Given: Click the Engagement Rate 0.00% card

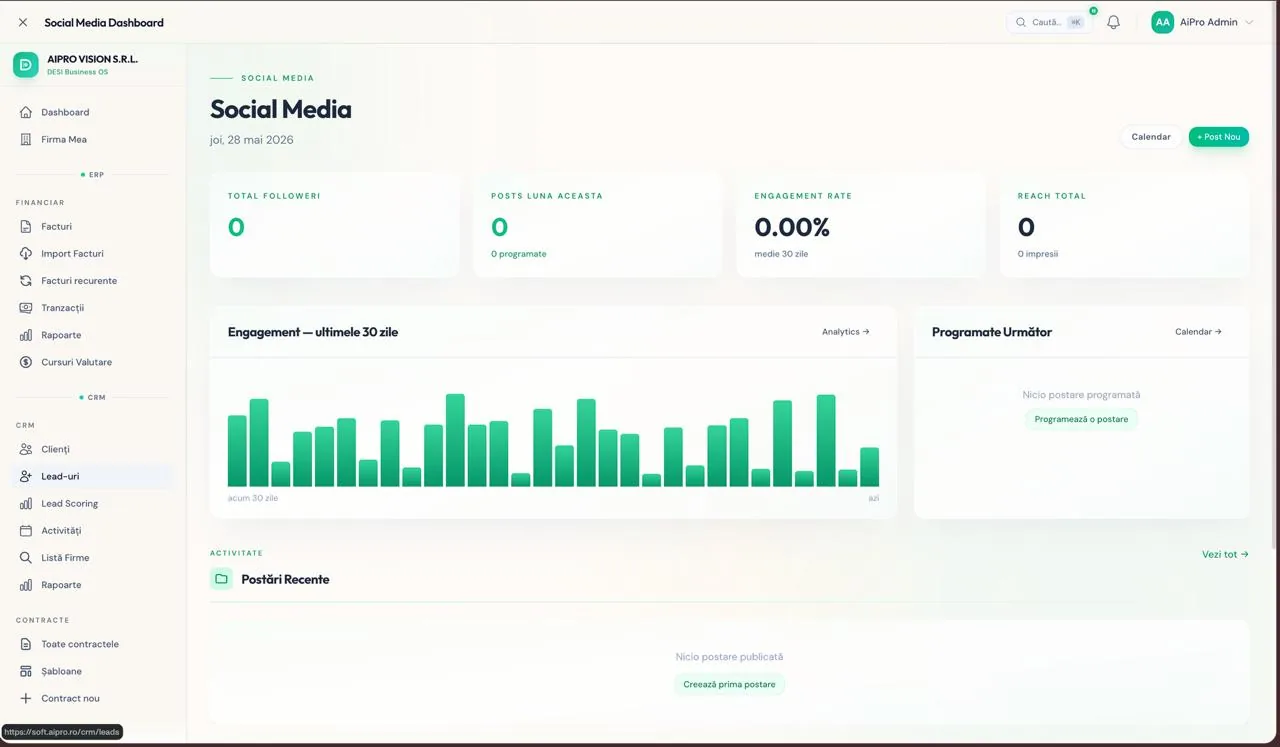Looking at the screenshot, I should point(861,225).
